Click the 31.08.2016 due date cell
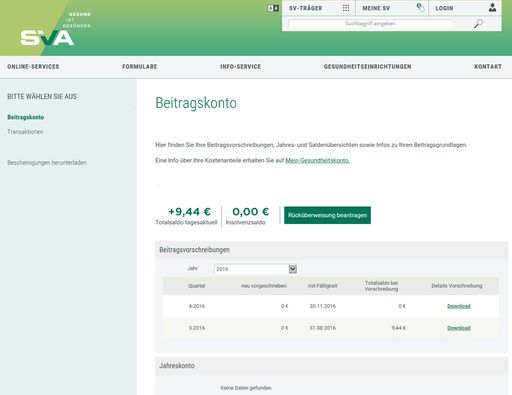Viewport: 512px width, 395px height. (323, 328)
